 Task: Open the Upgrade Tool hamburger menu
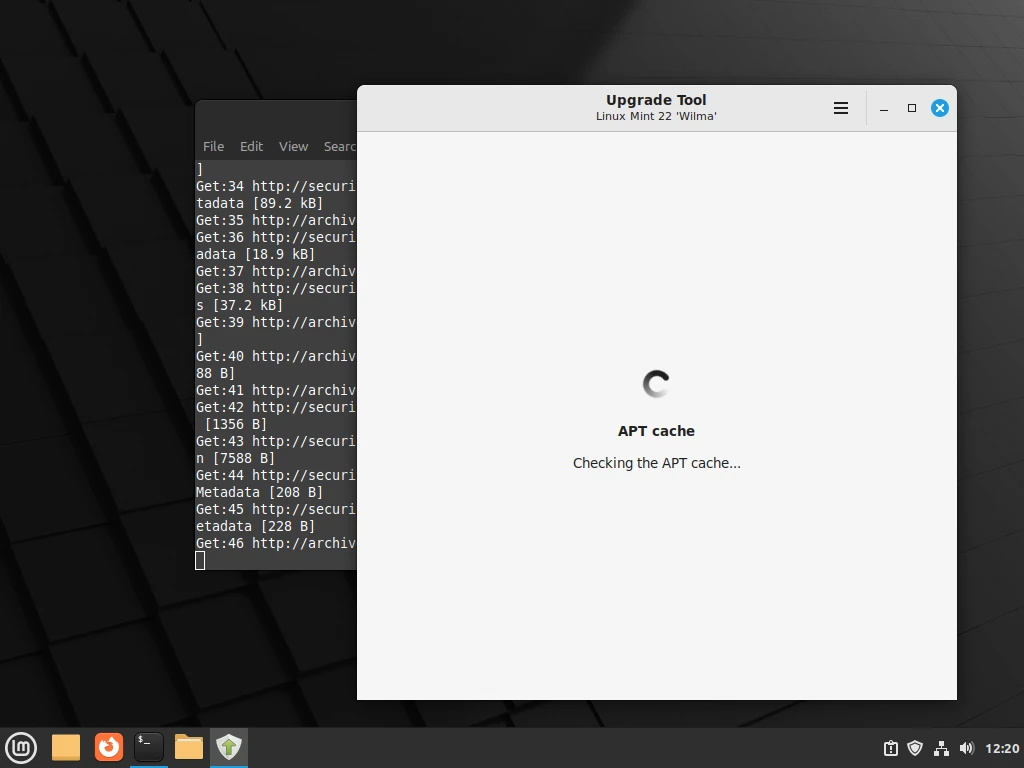(841, 108)
